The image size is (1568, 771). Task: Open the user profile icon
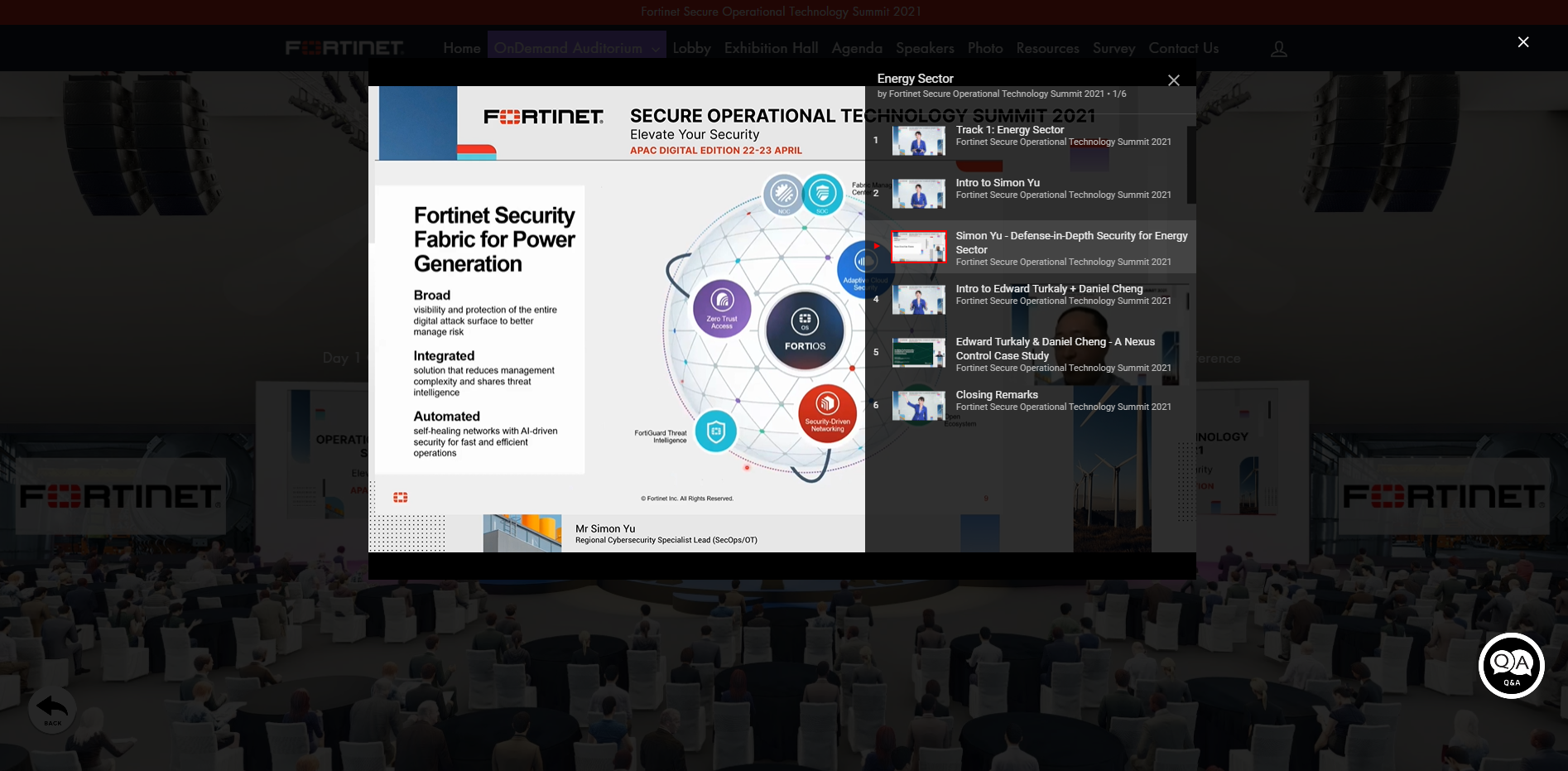point(1278,49)
